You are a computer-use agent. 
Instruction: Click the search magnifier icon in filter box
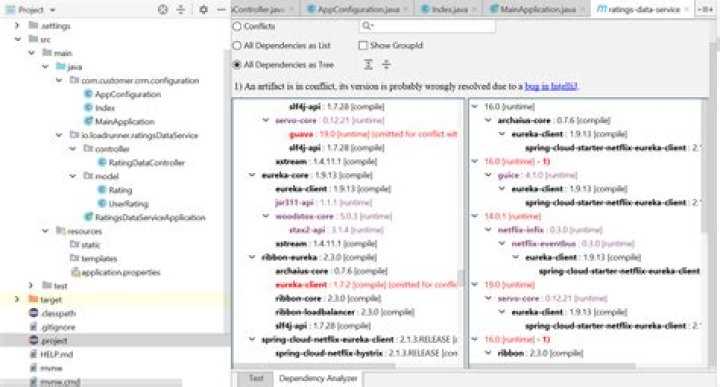tap(367, 26)
